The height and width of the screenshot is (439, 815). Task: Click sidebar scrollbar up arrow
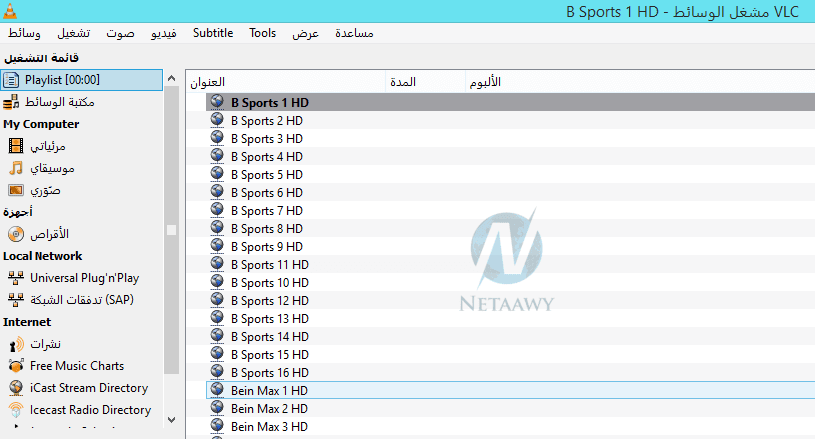click(x=172, y=78)
